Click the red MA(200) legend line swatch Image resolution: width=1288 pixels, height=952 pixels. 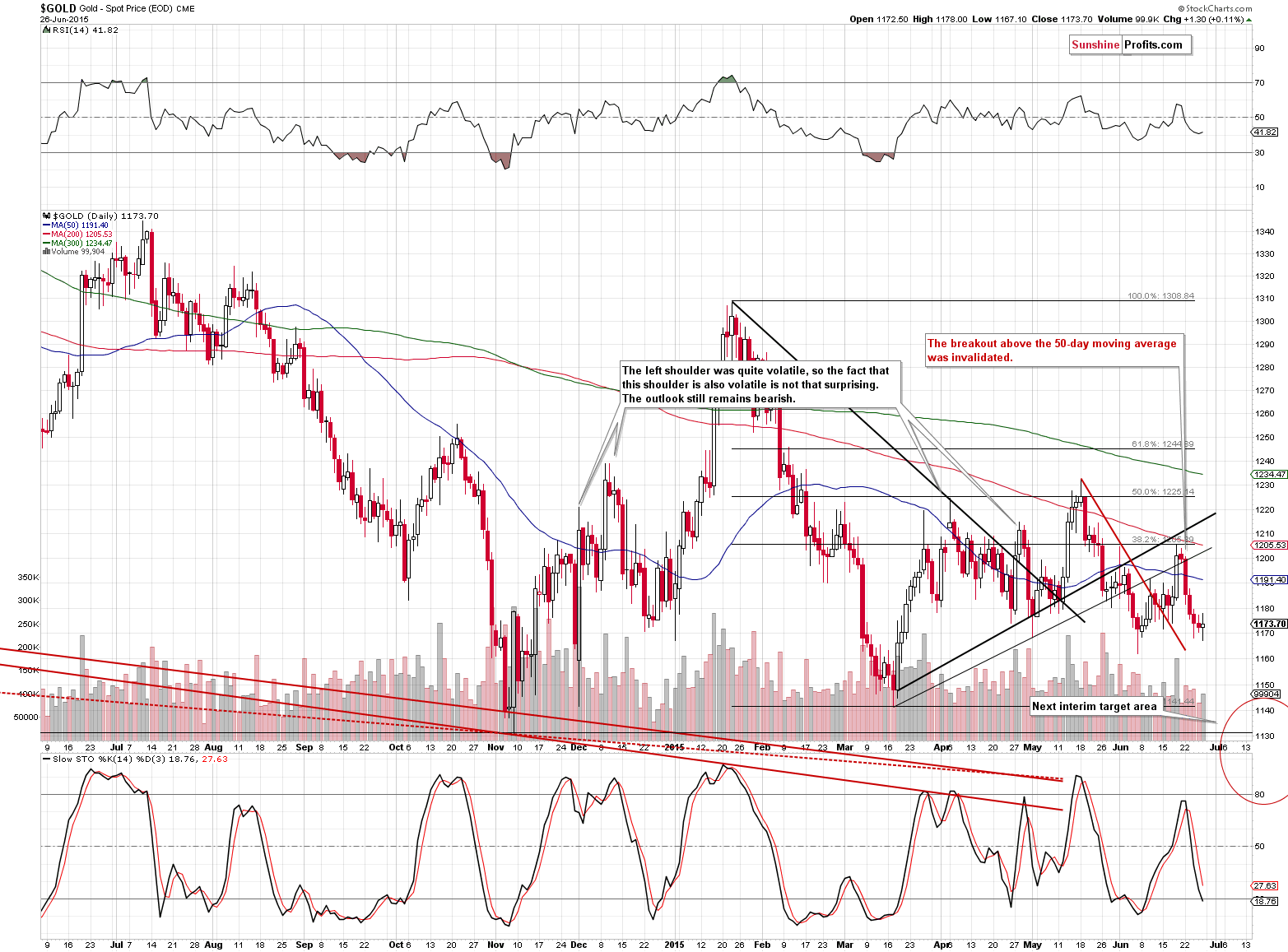coord(46,235)
